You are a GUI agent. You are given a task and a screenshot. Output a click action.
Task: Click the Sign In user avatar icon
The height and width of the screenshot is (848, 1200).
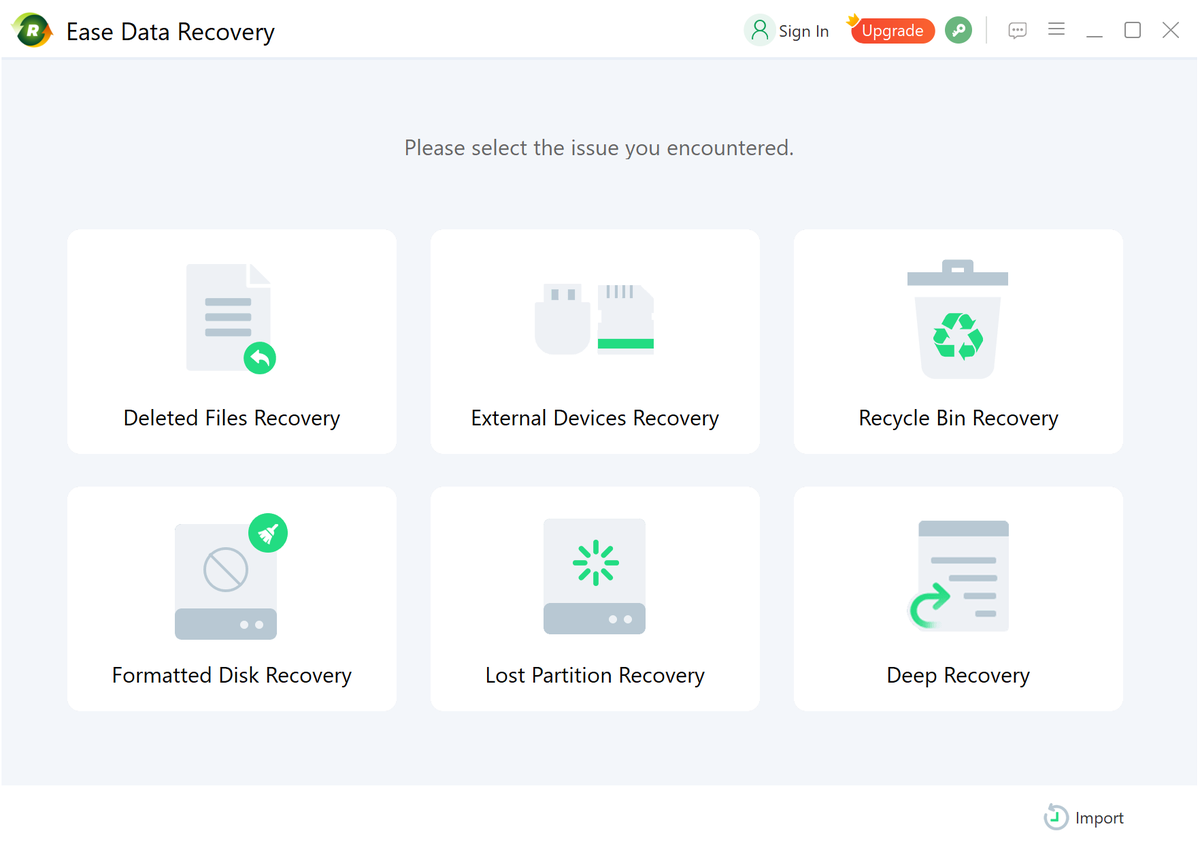760,30
